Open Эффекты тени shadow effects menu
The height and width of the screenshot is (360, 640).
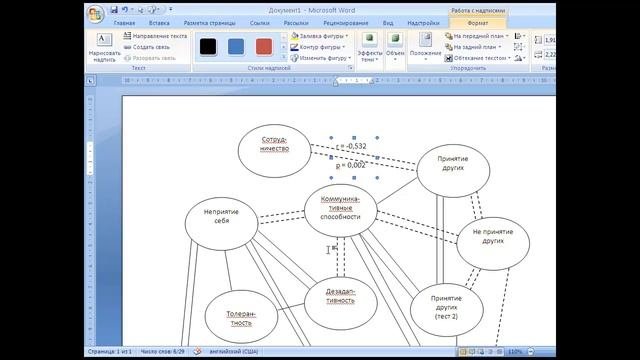[370, 48]
